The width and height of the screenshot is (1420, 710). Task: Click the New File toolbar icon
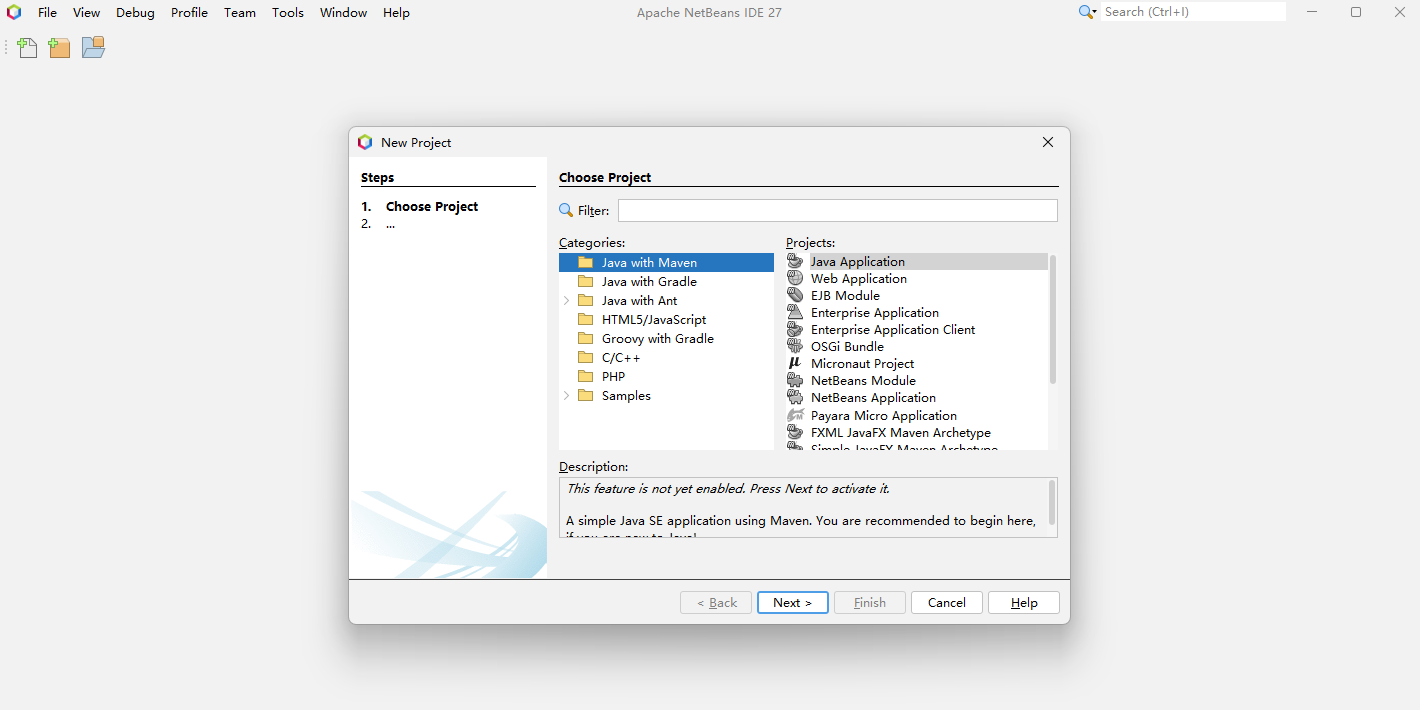coord(27,47)
